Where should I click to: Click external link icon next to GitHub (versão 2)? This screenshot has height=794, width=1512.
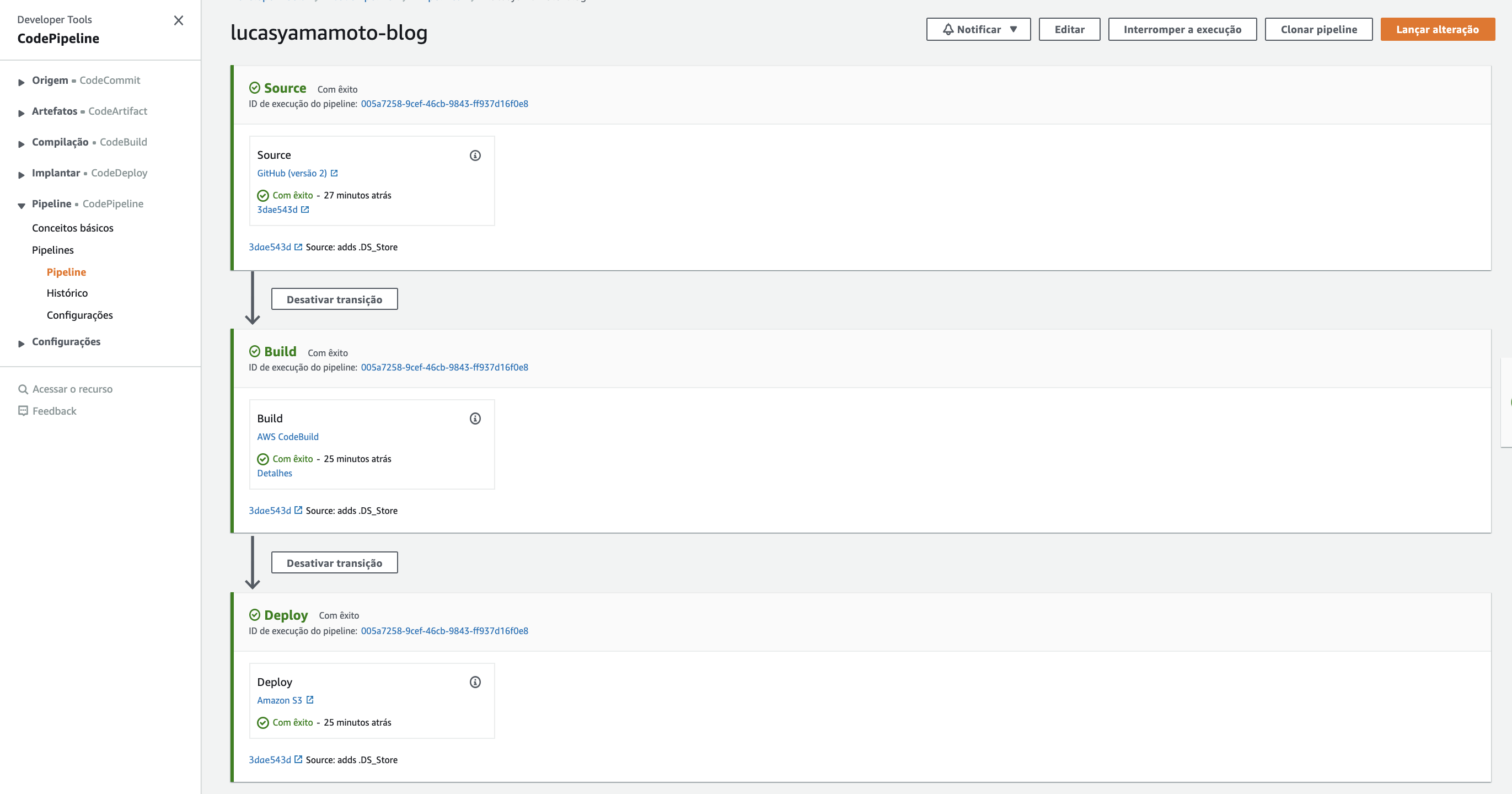click(x=334, y=173)
